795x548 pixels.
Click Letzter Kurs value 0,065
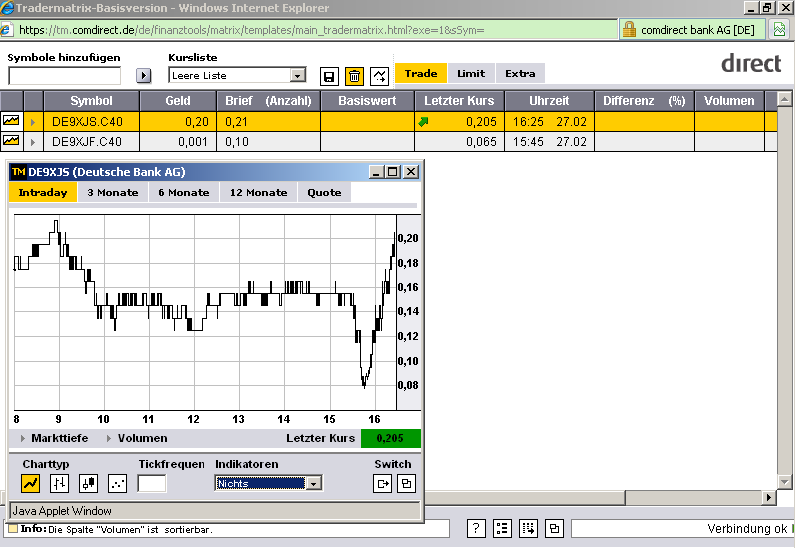481,141
